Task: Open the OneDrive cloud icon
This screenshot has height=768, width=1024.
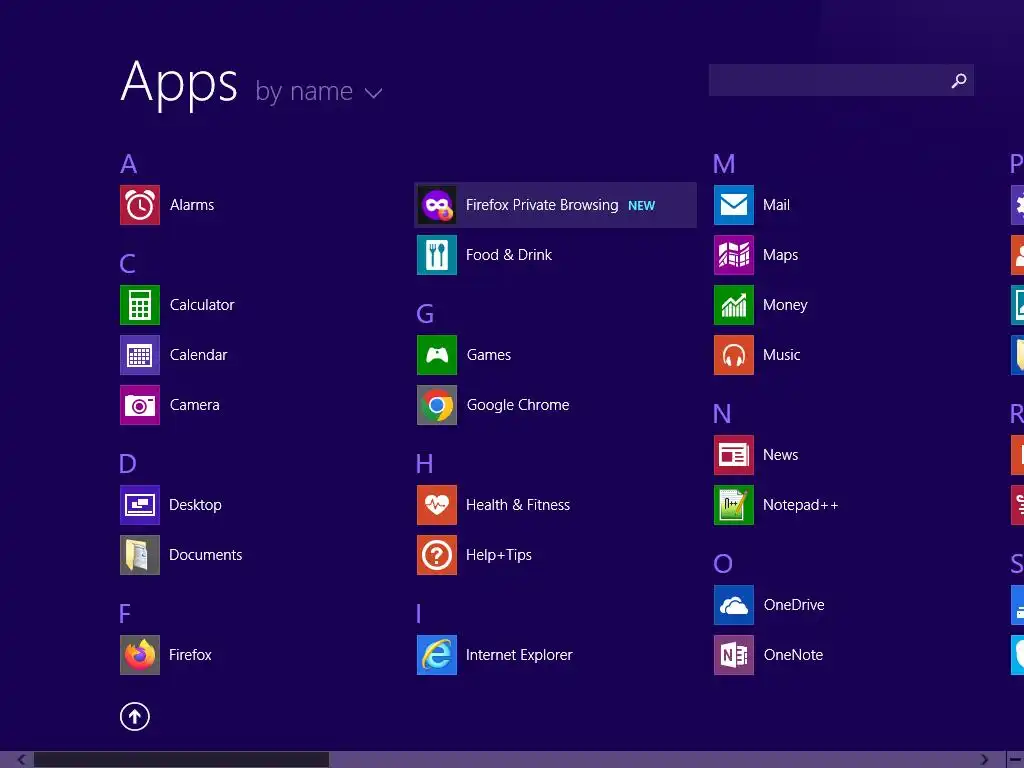Action: (734, 605)
